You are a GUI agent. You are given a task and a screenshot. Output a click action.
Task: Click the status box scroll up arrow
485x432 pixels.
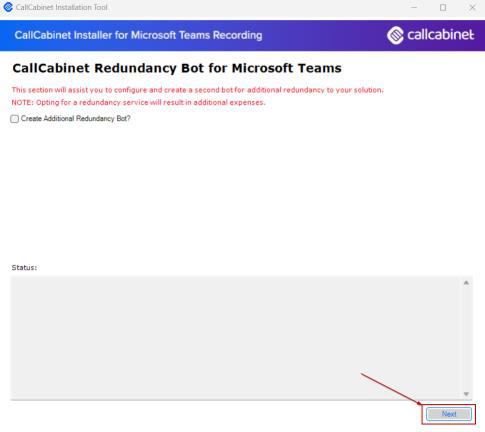466,283
